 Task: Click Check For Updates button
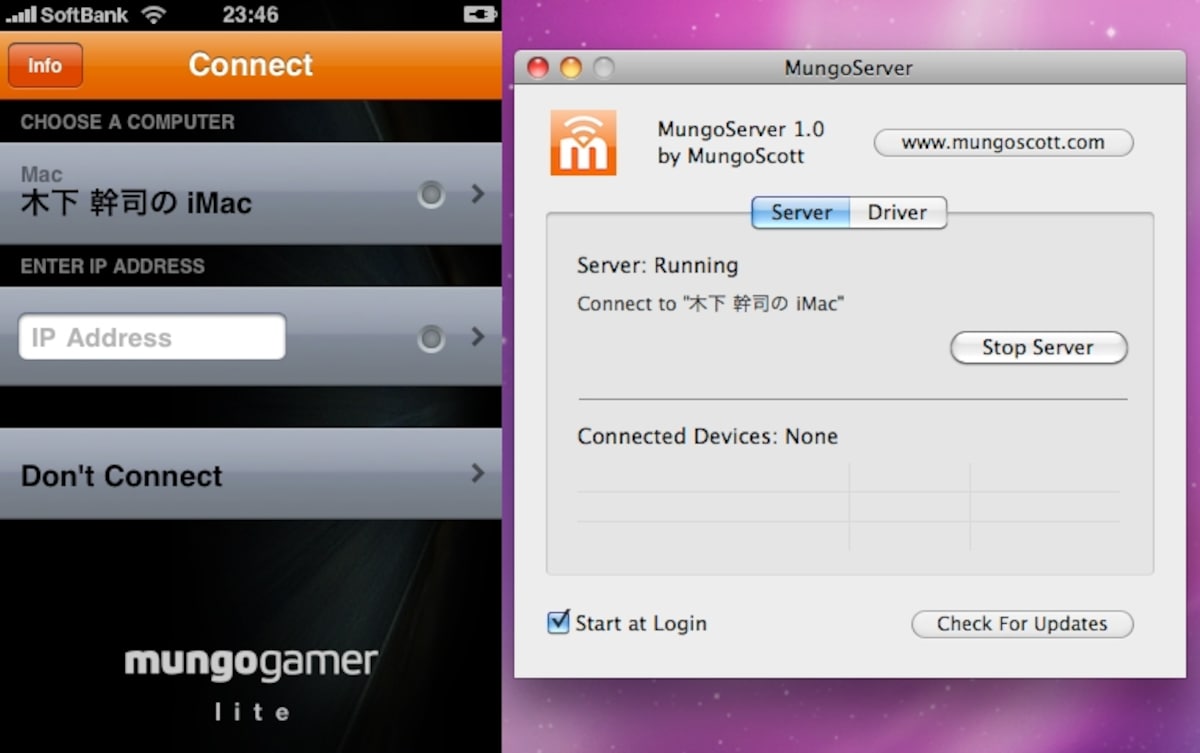(1022, 624)
